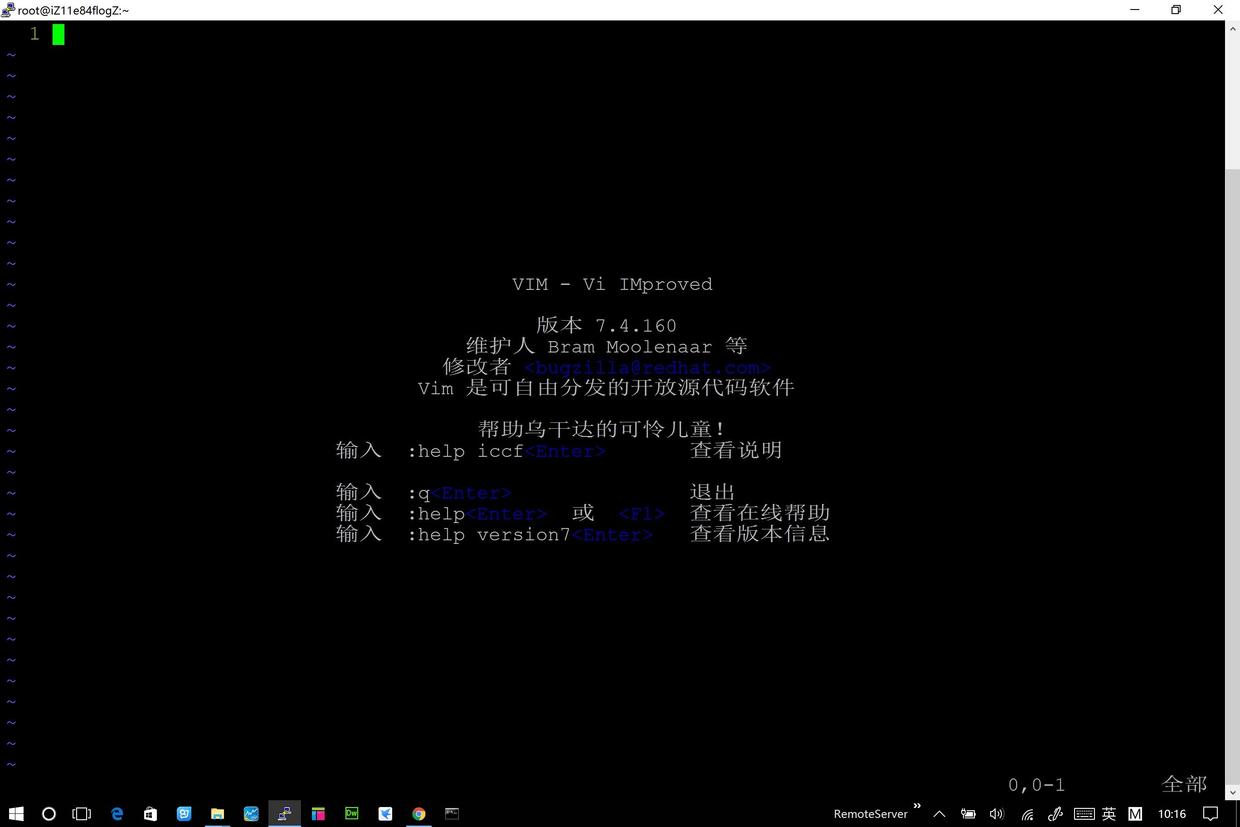
Task: Click 'Bram Moolenaar' maintainer line
Action: pyautogui.click(x=606, y=347)
